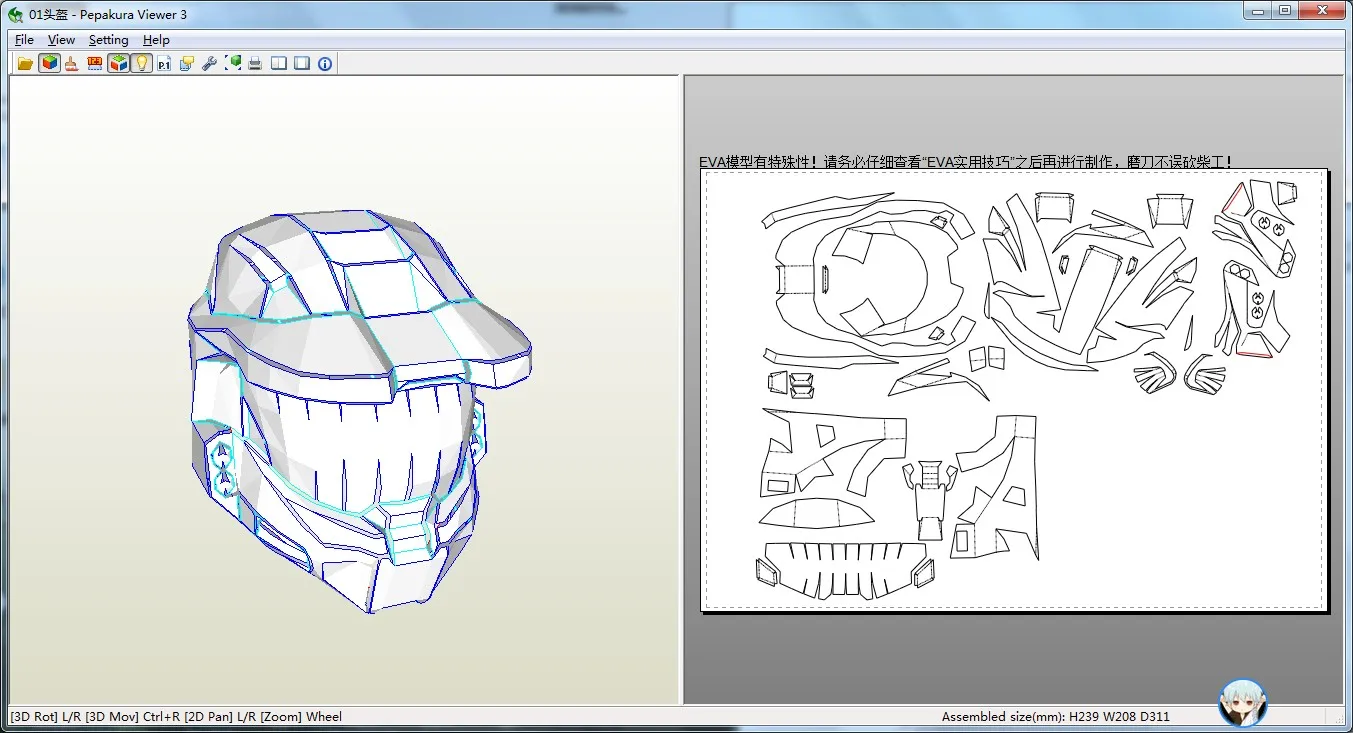Click the layout icon left of the info icon
The width and height of the screenshot is (1353, 733).
click(302, 63)
